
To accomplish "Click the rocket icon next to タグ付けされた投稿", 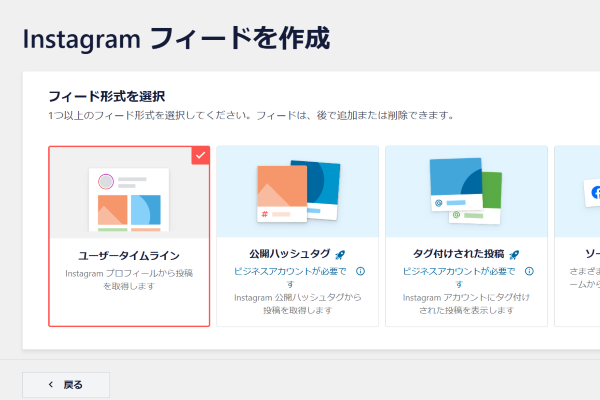I will click(x=514, y=255).
